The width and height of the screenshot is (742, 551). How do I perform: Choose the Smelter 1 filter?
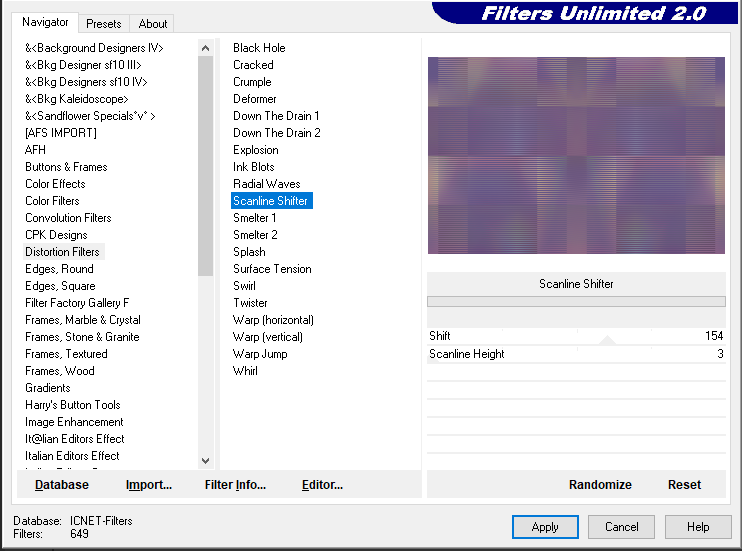tap(255, 218)
